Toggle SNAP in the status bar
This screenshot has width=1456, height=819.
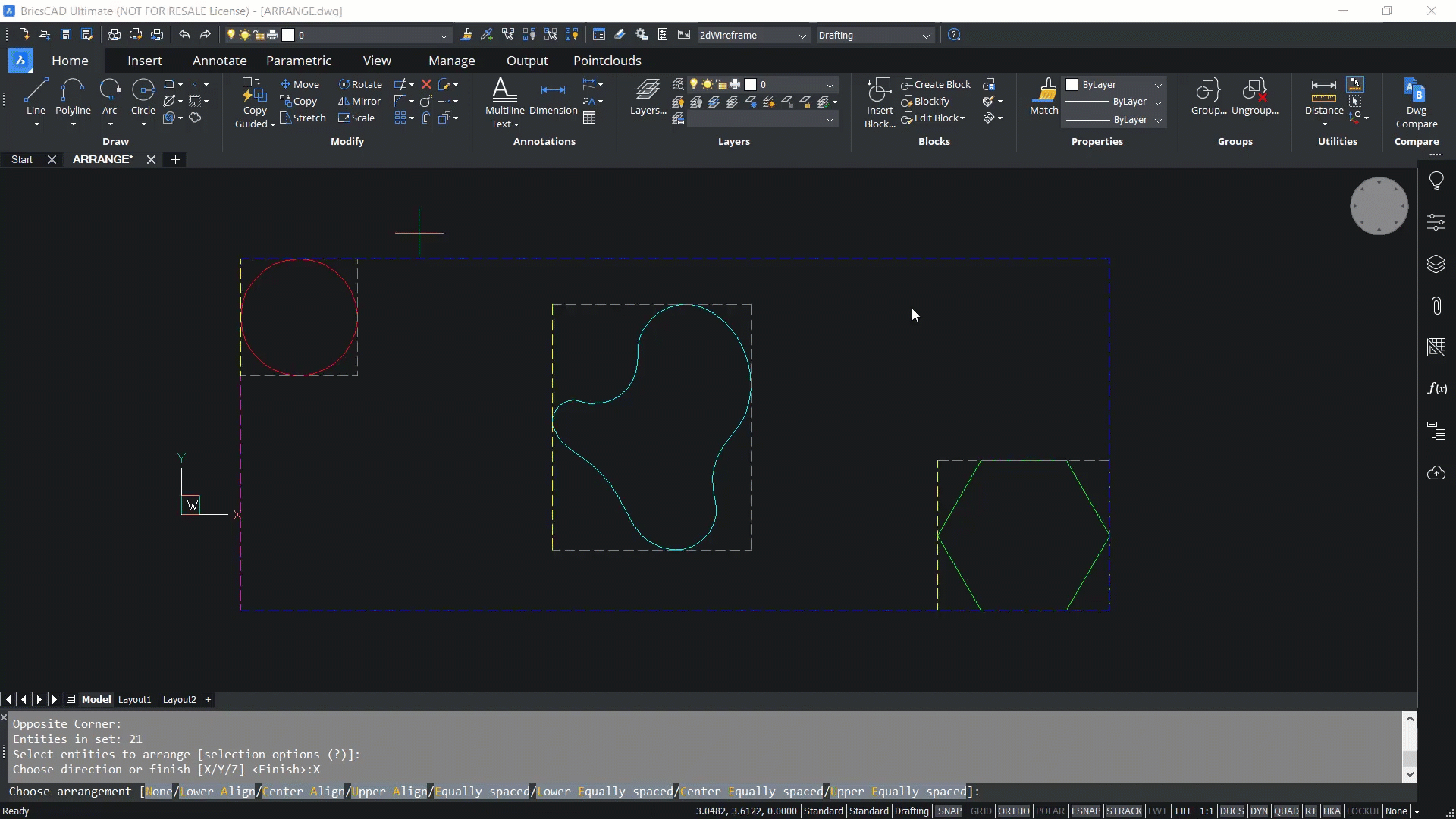point(949,811)
